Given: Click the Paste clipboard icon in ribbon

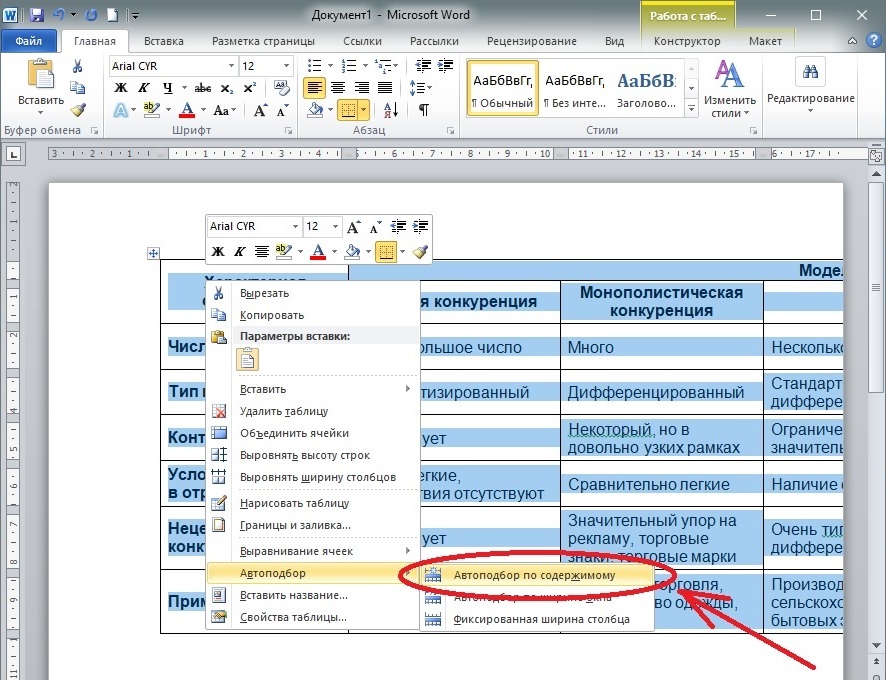Looking at the screenshot, I should (41, 73).
